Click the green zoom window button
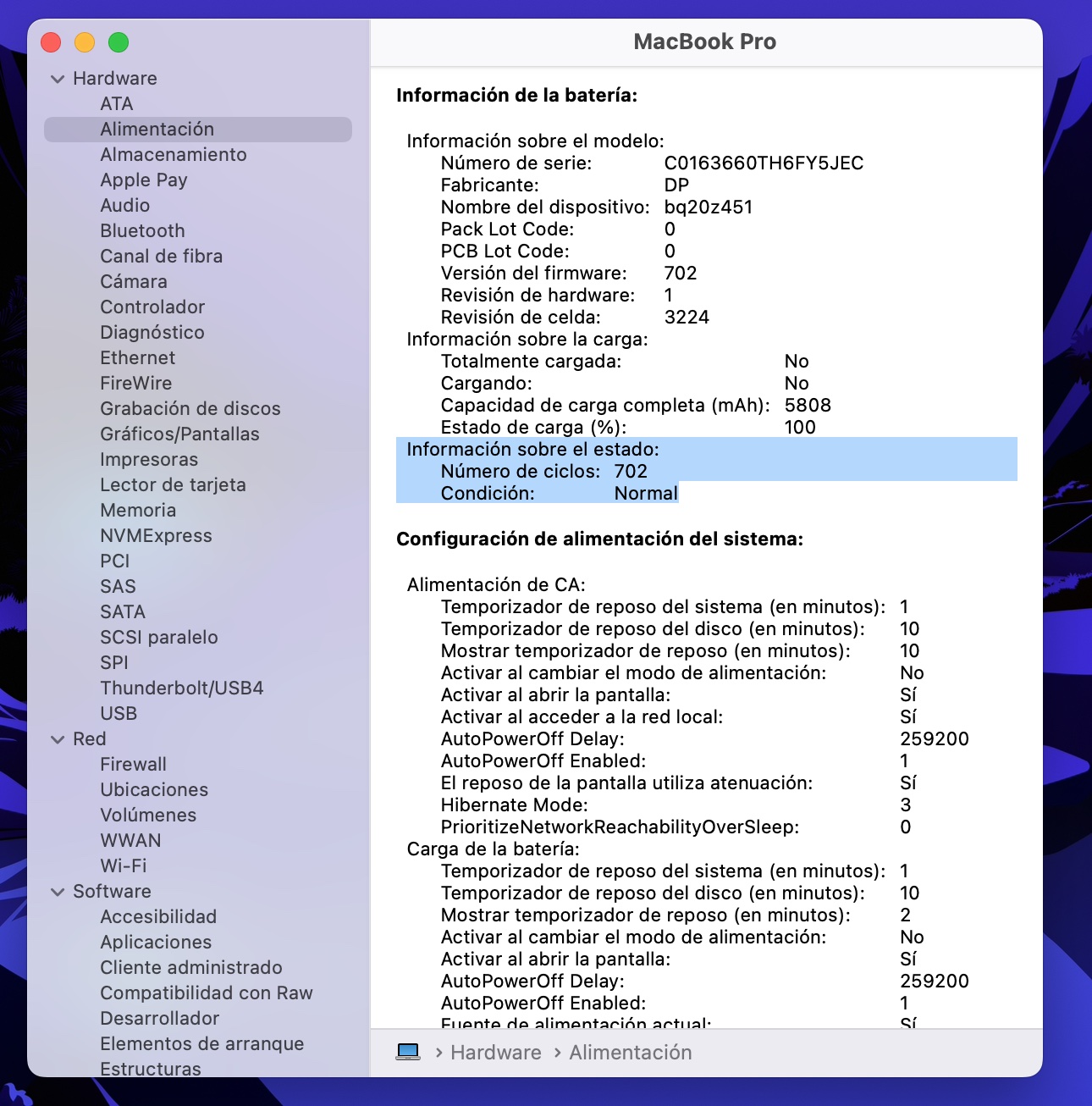The height and width of the screenshot is (1106, 1092). click(119, 41)
